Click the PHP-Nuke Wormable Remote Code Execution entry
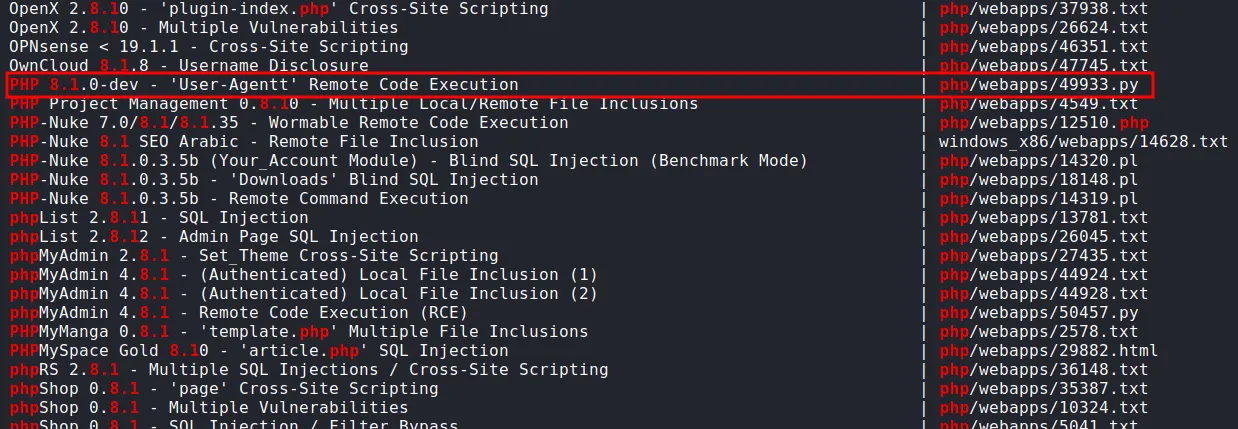 [x=288, y=123]
